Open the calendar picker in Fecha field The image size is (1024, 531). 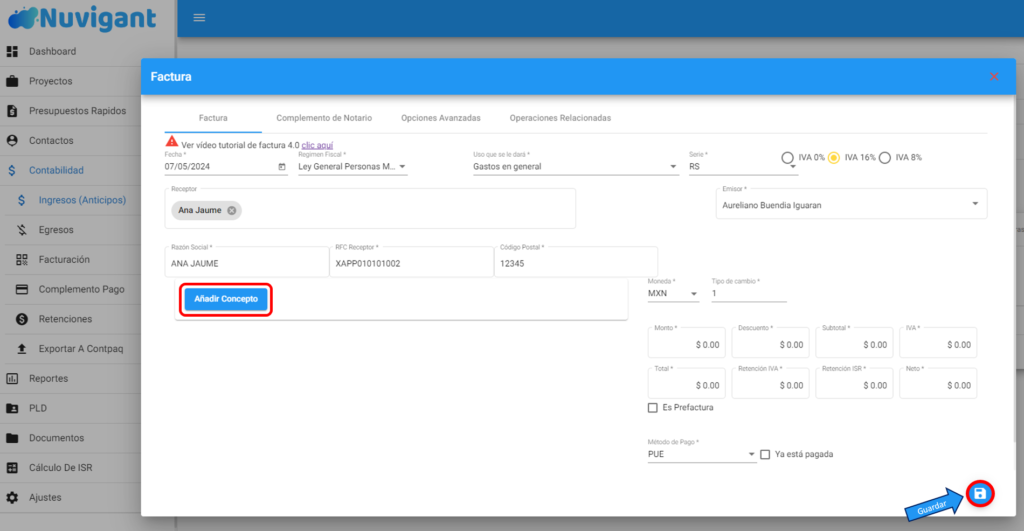pos(282,167)
